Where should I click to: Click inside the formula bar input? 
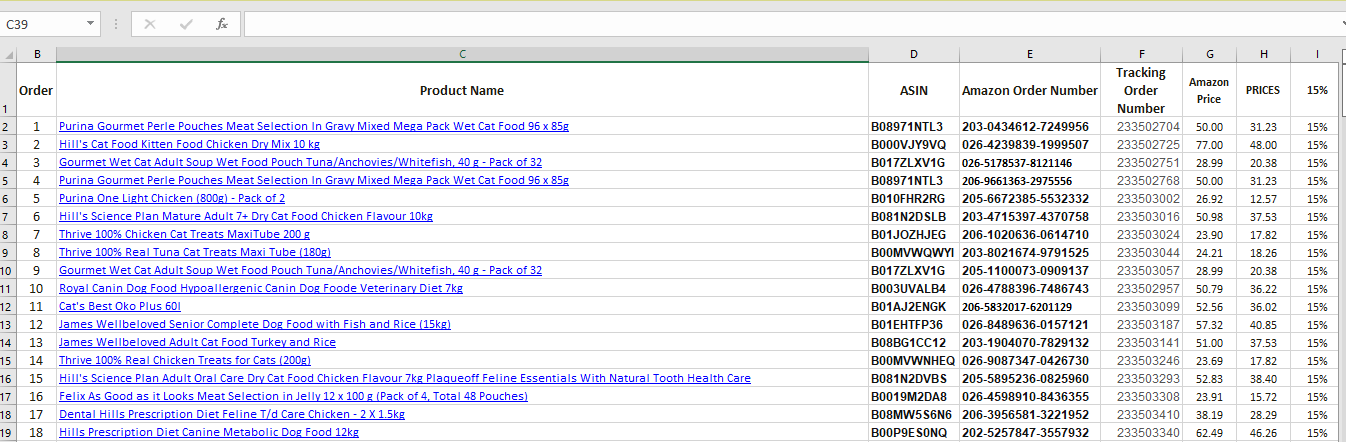[x=790, y=24]
